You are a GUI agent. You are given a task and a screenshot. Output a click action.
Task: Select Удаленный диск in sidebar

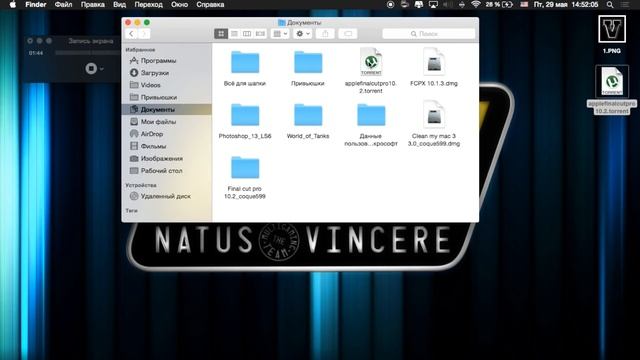pos(167,196)
